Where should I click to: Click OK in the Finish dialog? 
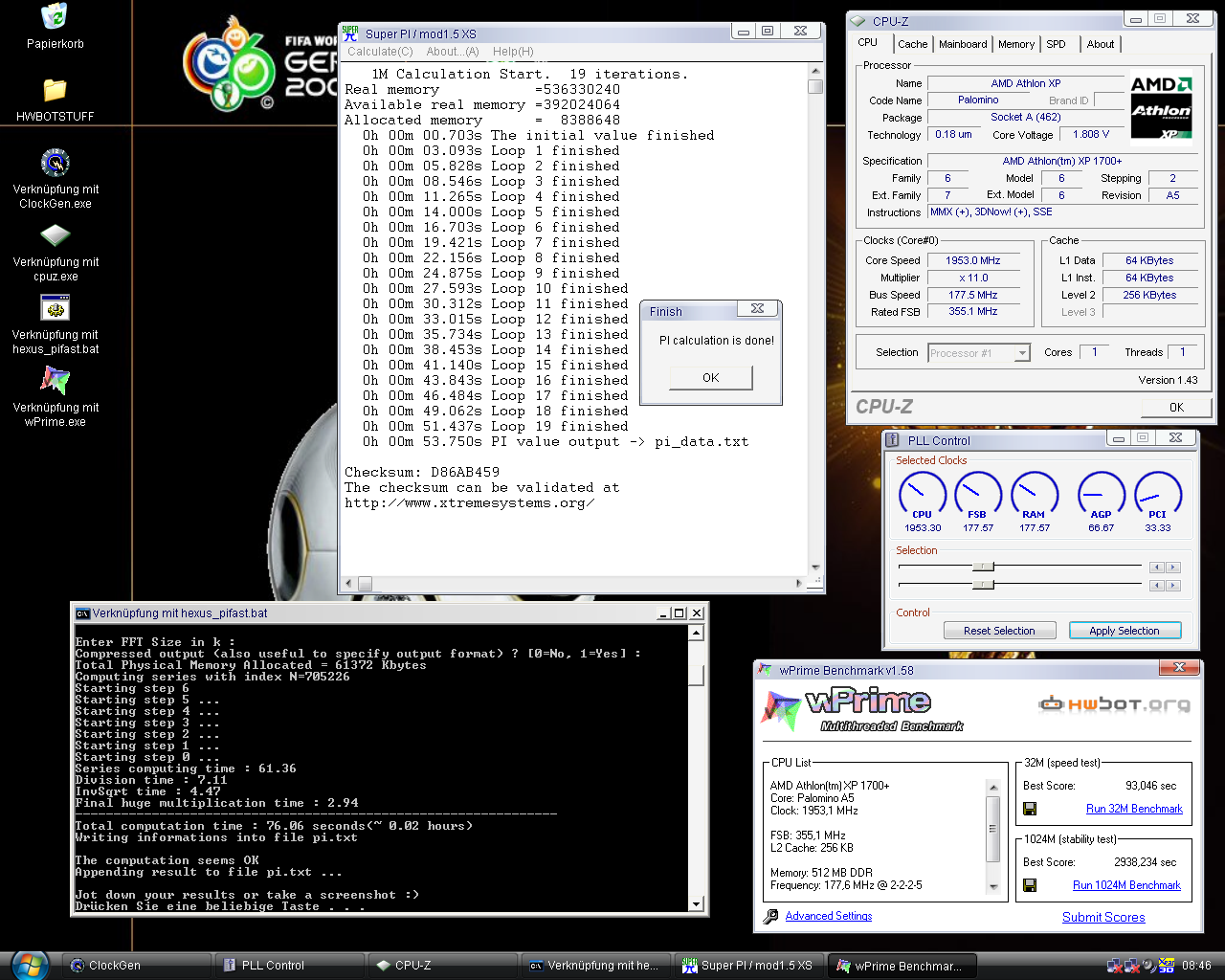[x=711, y=378]
